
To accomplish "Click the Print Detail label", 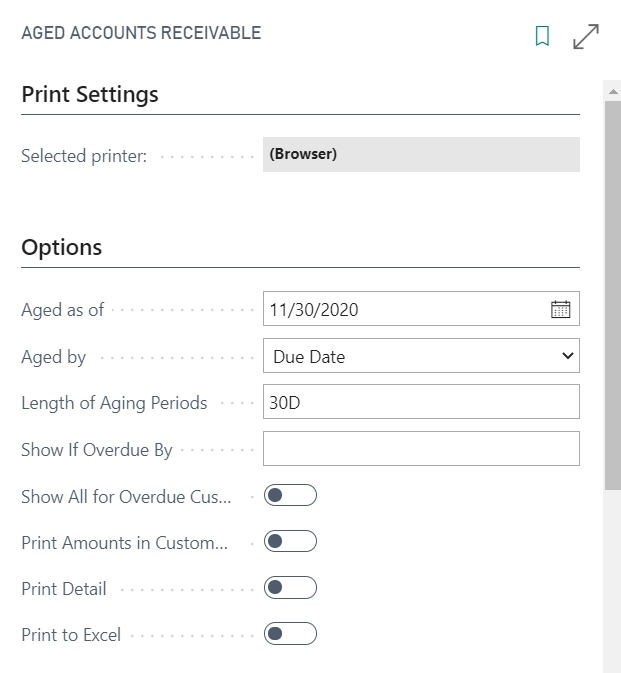I will (x=64, y=588).
